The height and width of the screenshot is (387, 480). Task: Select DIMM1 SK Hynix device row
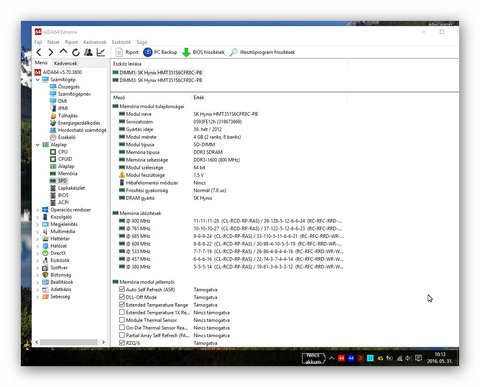157,73
